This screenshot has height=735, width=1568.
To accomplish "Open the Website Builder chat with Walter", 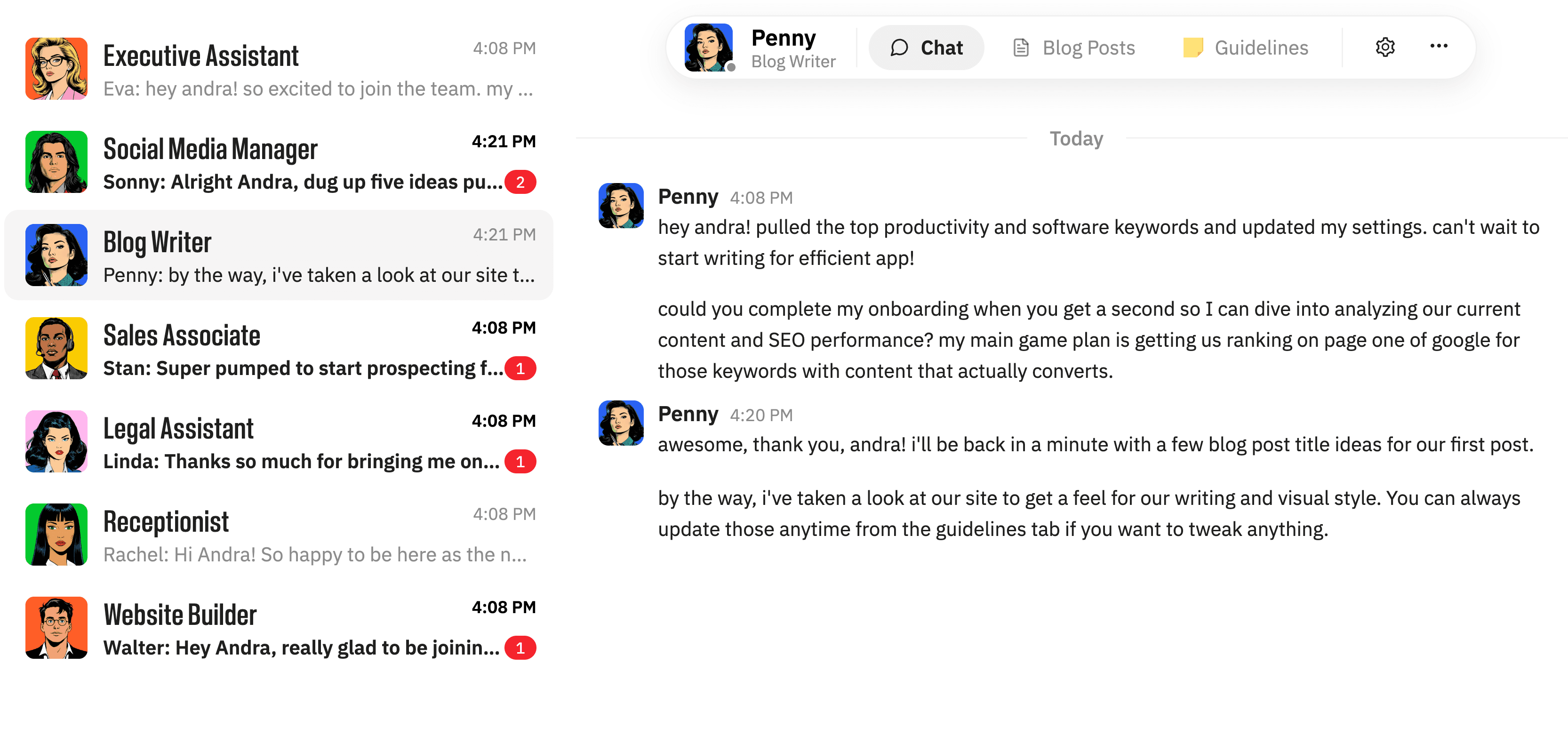I will click(279, 628).
